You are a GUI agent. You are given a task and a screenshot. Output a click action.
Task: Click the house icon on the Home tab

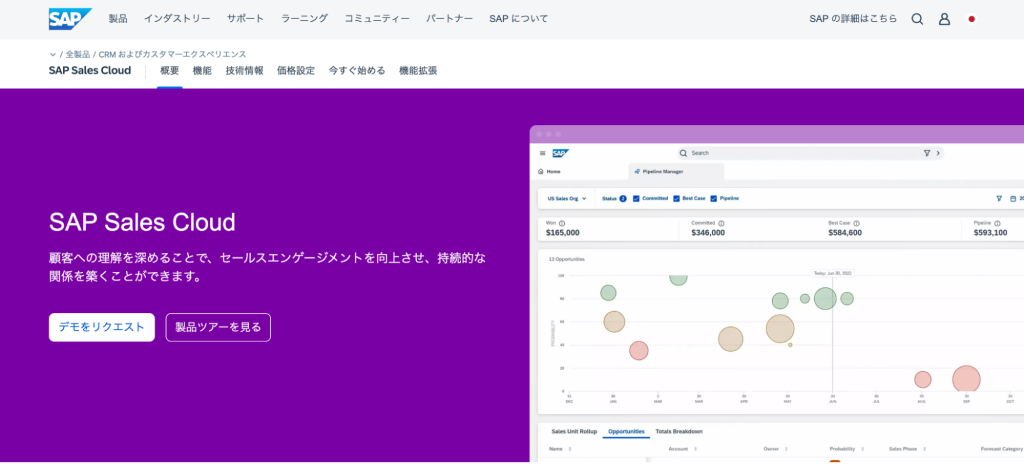coord(541,171)
